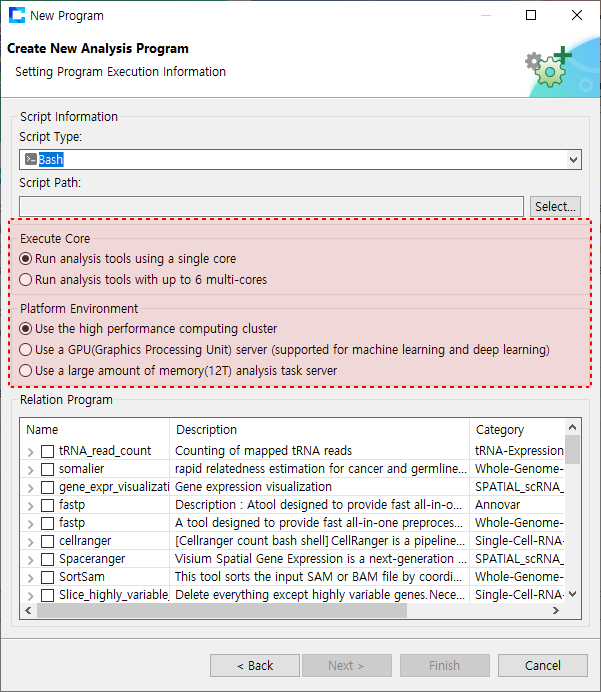Screen dimensions: 601x692
Task: Check the Spaceranger checkbox
Action: 47,560
